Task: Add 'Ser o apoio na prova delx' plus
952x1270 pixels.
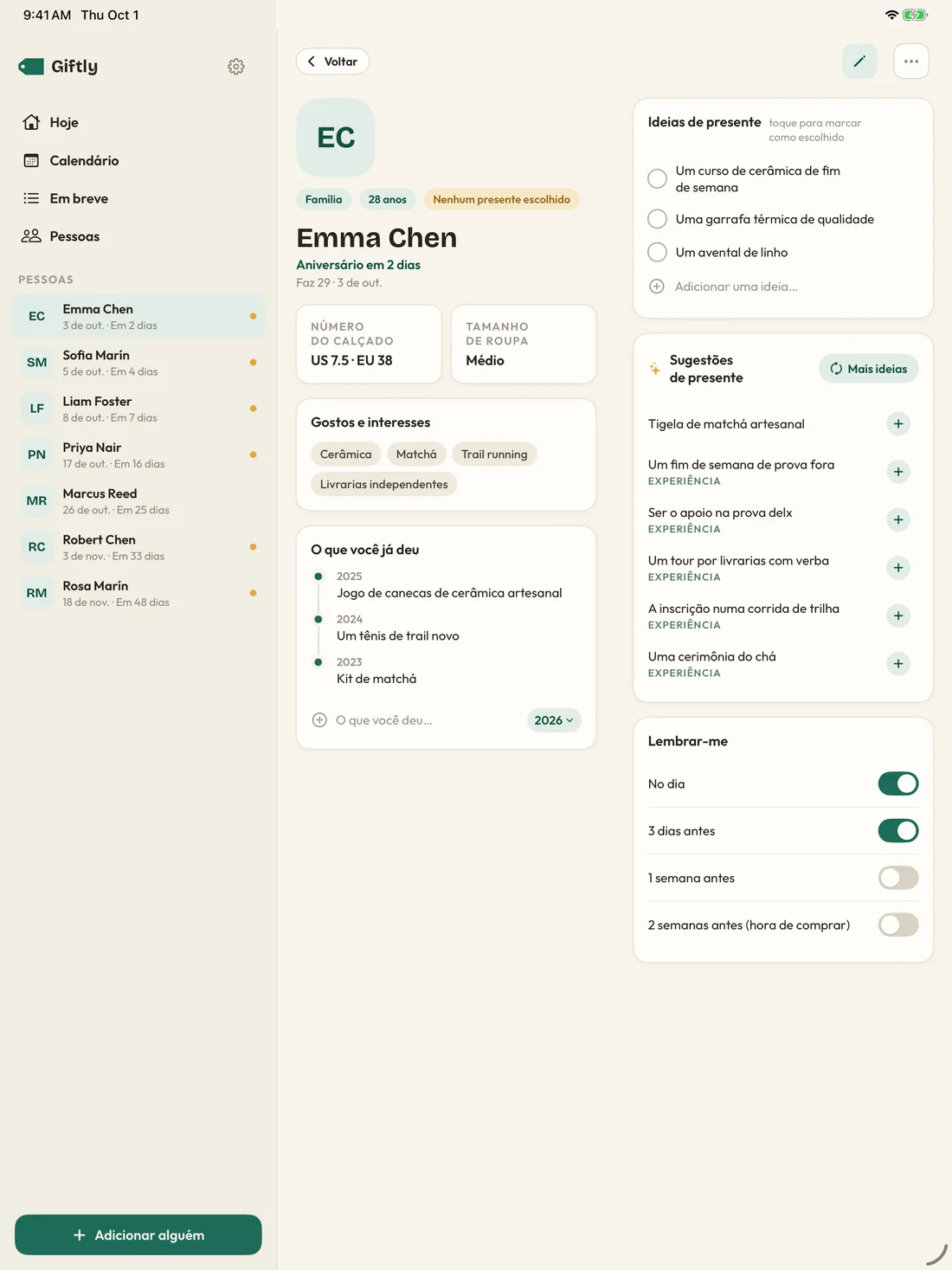Action: (898, 519)
